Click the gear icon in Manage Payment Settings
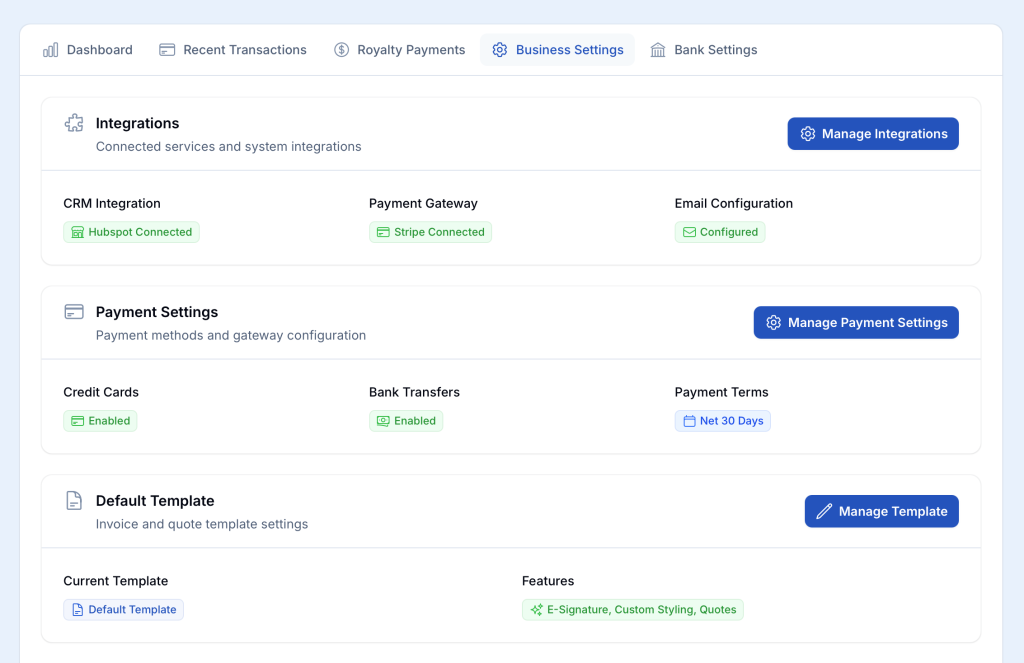Image resolution: width=1024 pixels, height=663 pixels. tap(773, 323)
